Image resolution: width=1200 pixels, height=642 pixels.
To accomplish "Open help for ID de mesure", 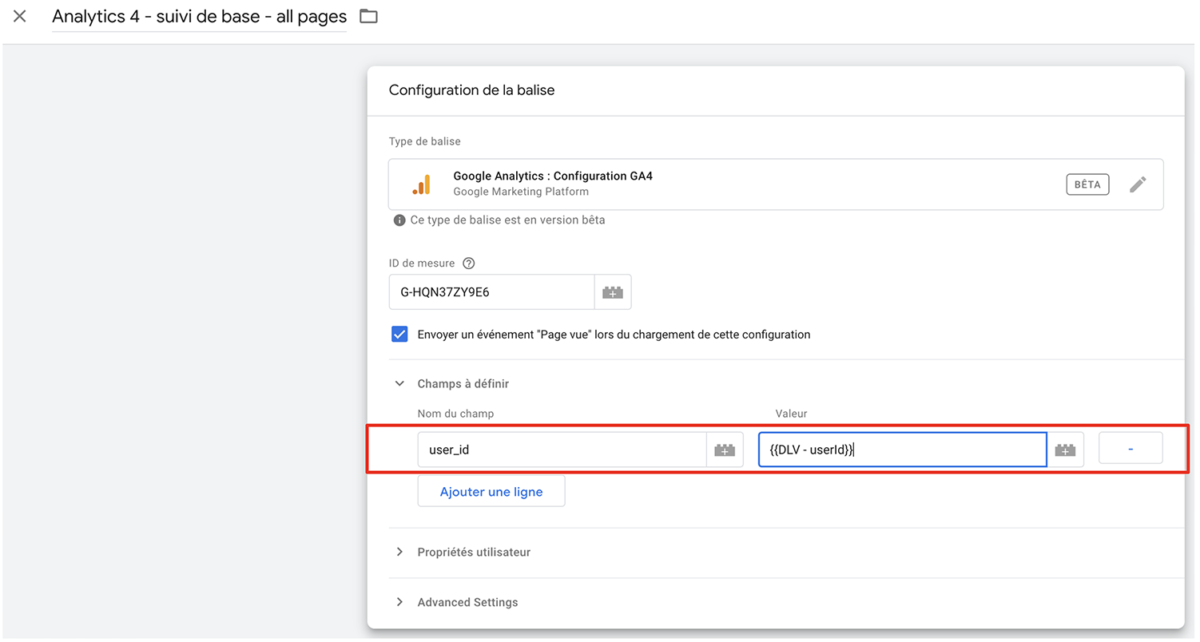I will click(x=469, y=264).
